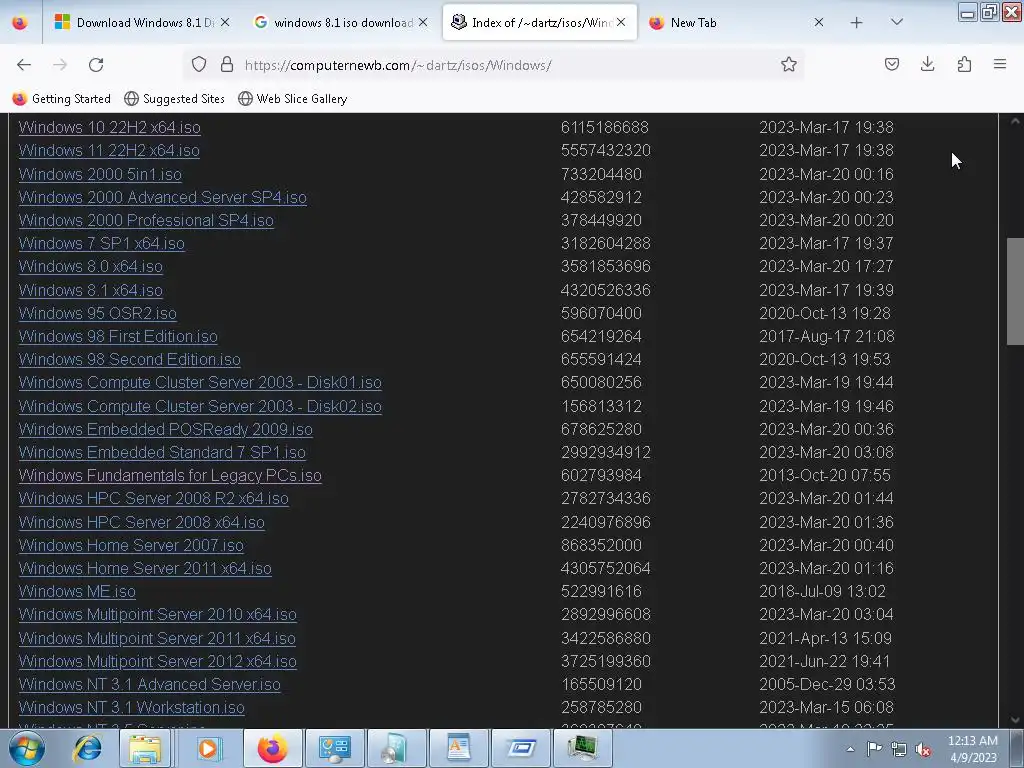The width and height of the screenshot is (1024, 768).
Task: Open Windows 2000 5in1.iso link
Action: pos(101,174)
